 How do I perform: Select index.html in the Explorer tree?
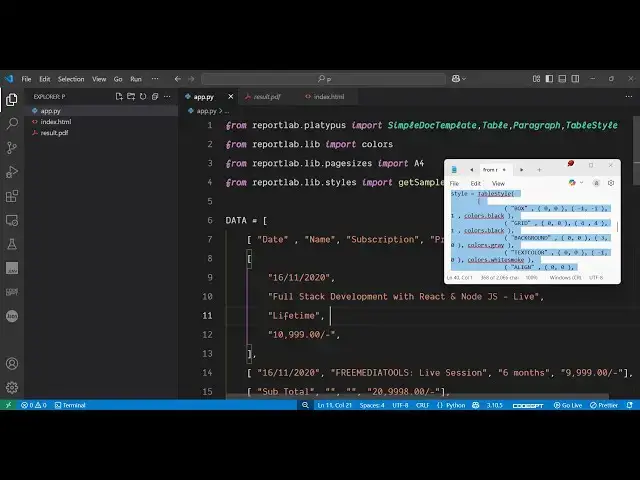tap(101, 122)
